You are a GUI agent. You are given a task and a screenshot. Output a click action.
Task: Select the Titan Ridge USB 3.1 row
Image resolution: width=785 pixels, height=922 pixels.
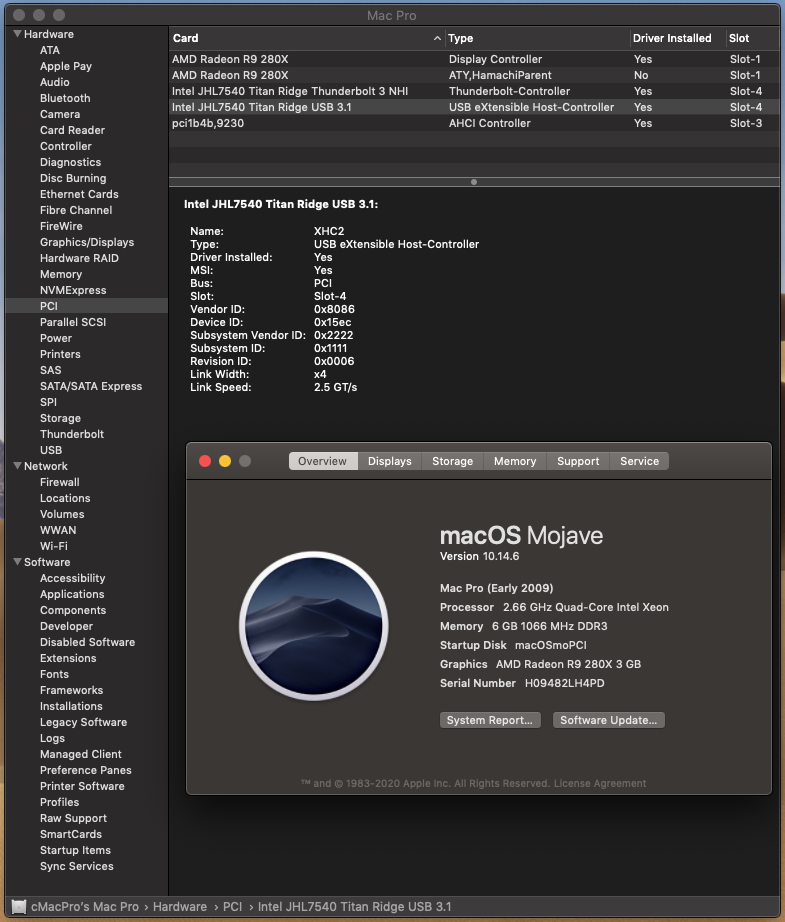(x=474, y=107)
